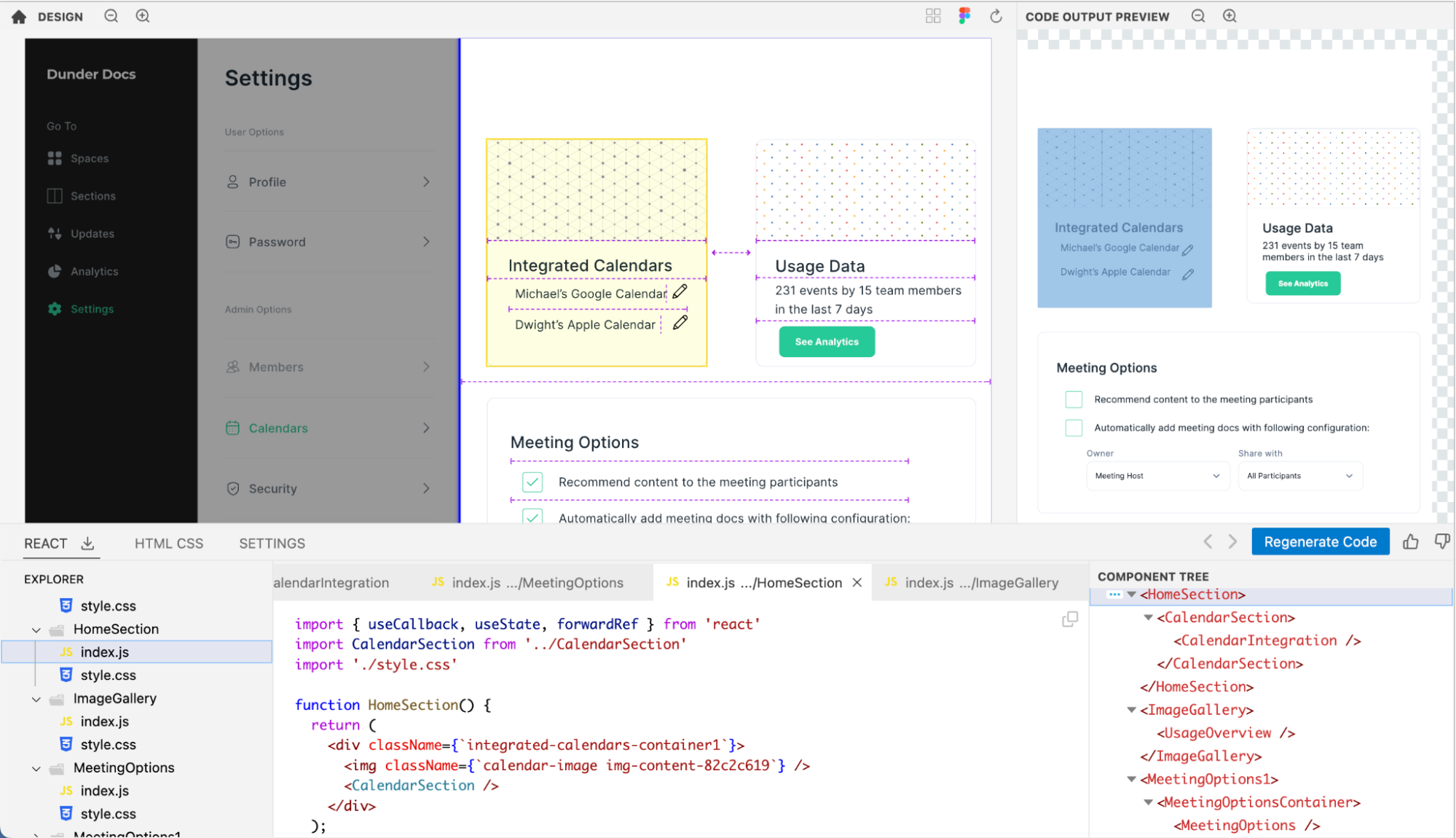Collapse CalendarSection node in component tree

pyautogui.click(x=1149, y=618)
